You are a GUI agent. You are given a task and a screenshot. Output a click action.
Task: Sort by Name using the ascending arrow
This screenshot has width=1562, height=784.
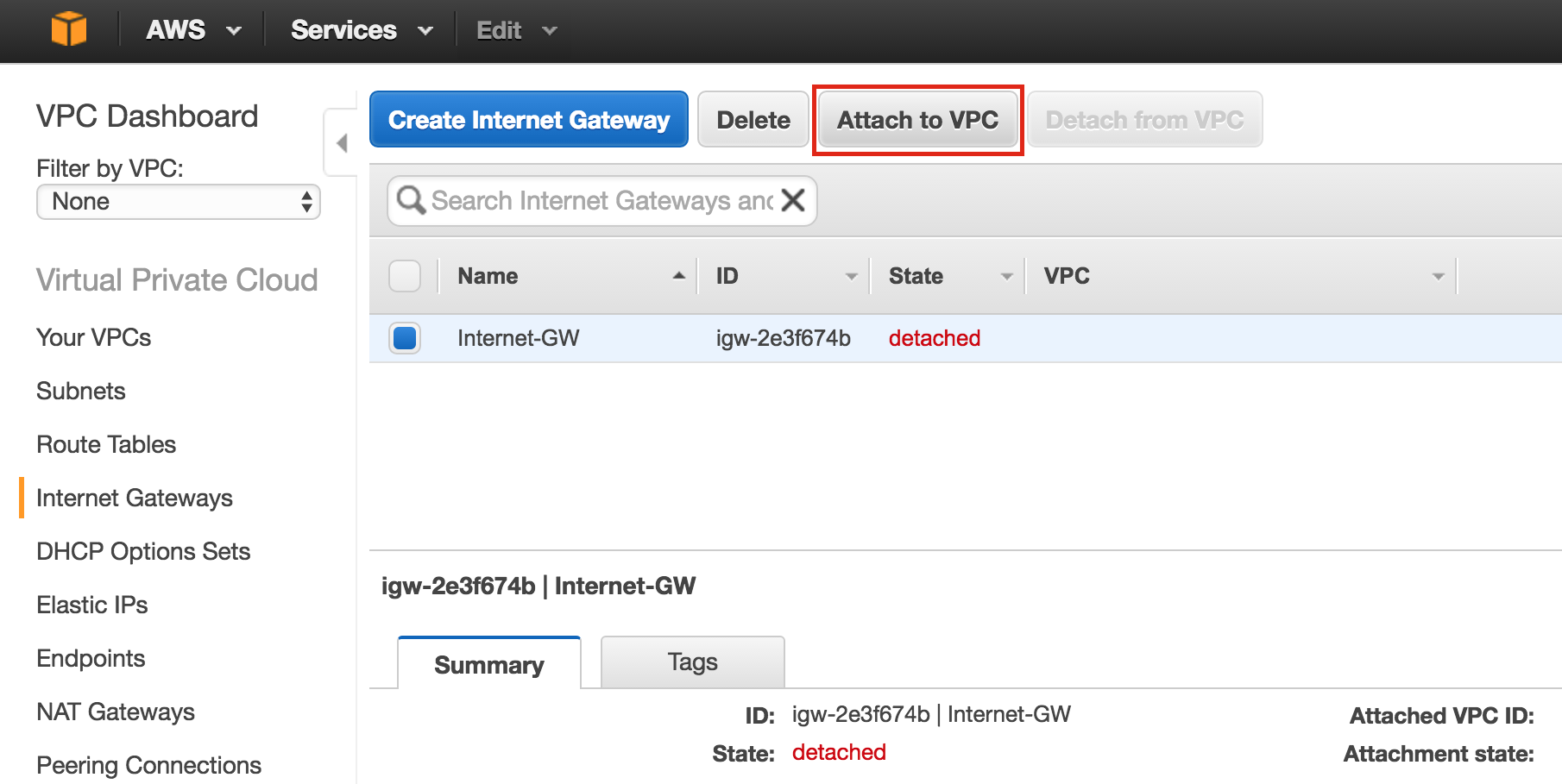pos(678,276)
